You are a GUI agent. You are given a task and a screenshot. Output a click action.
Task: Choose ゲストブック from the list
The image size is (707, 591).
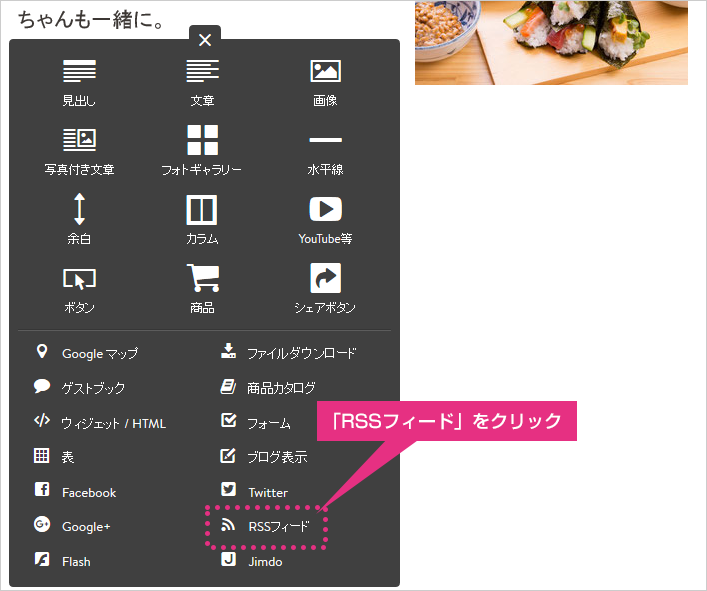[93, 388]
